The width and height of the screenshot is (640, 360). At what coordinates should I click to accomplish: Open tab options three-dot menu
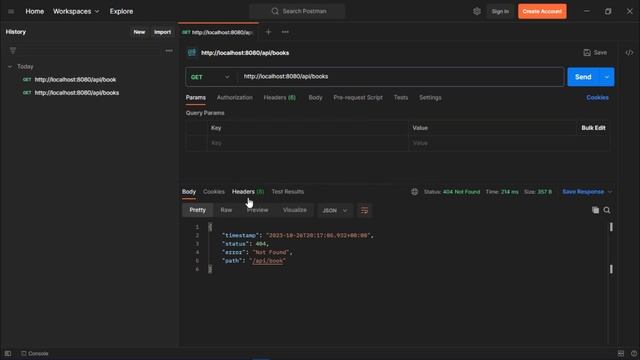[x=285, y=32]
